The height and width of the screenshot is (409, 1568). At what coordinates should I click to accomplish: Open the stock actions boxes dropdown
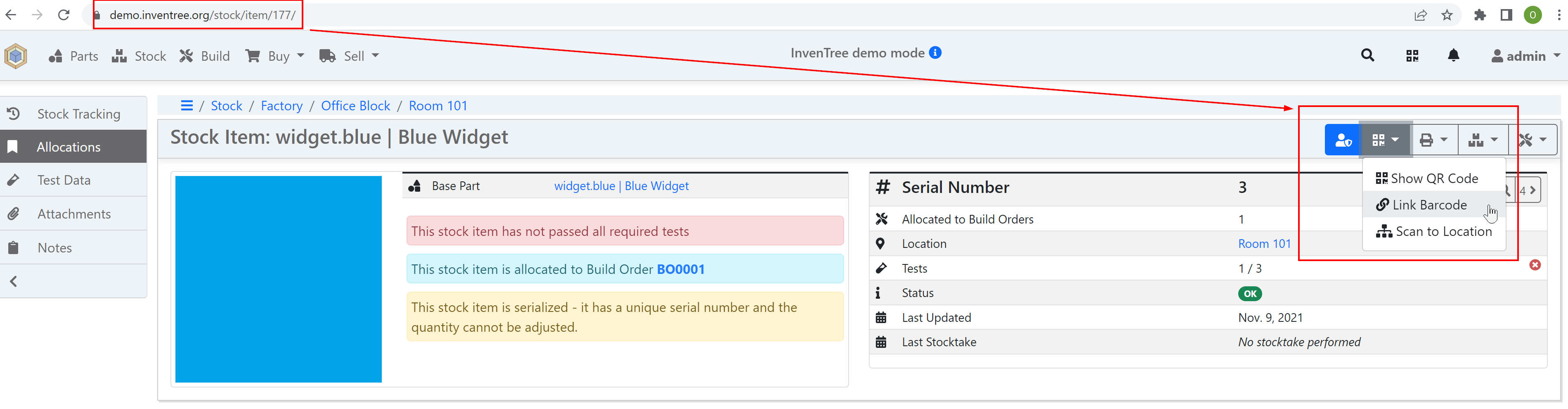(x=1483, y=140)
